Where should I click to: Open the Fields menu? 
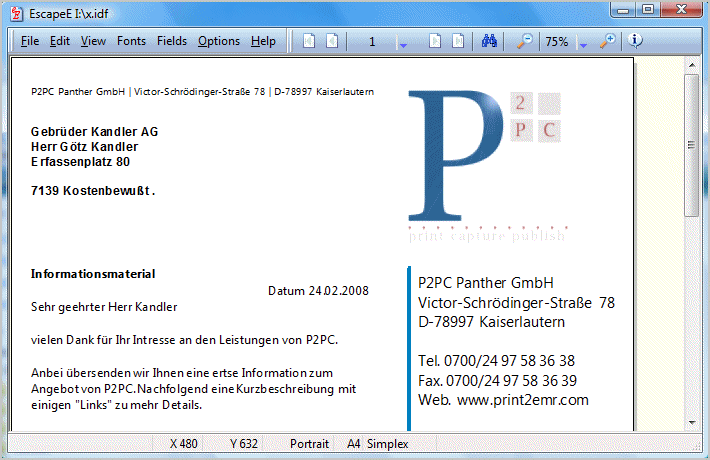coord(172,41)
